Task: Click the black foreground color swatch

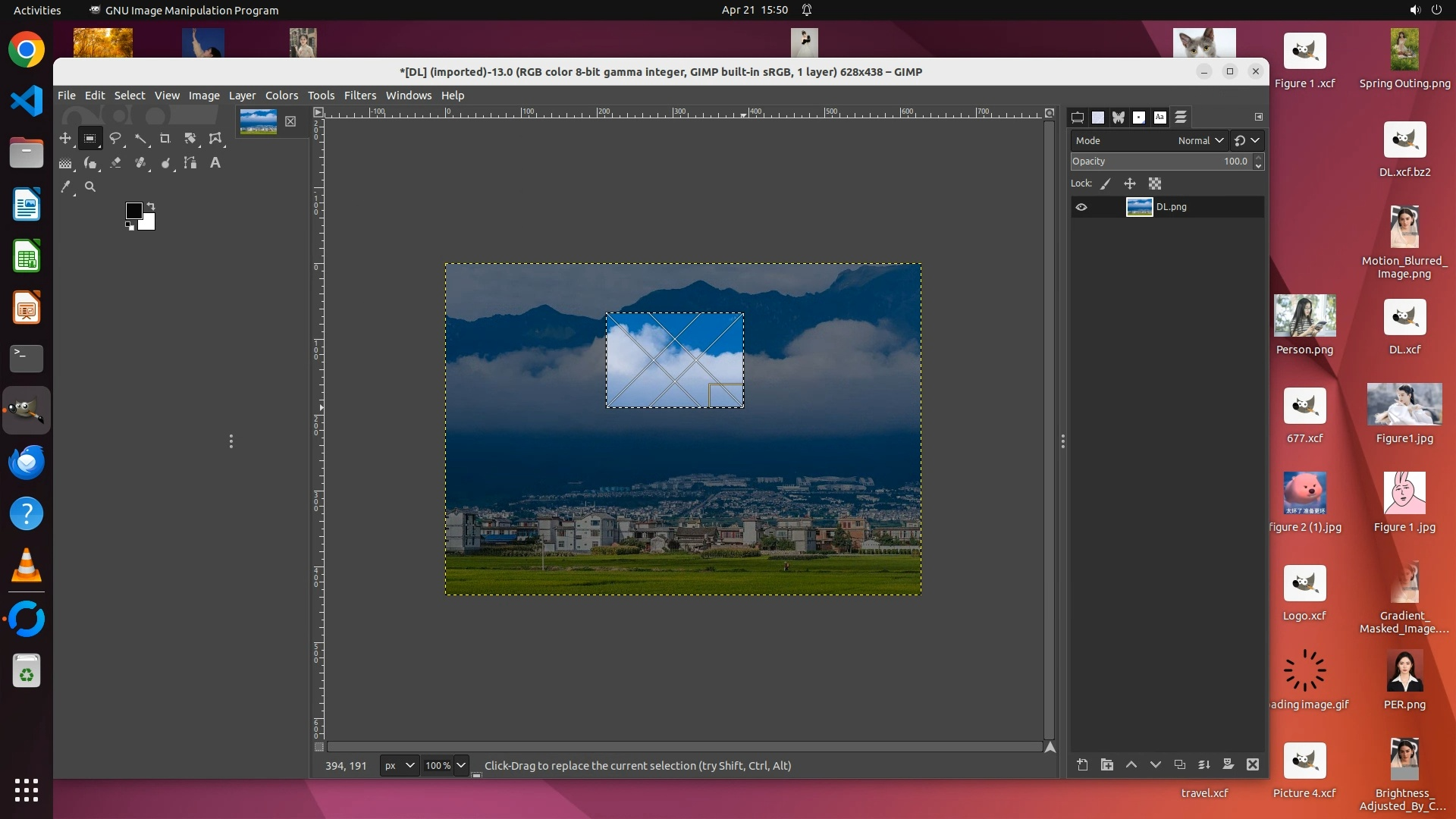Action: tap(133, 211)
